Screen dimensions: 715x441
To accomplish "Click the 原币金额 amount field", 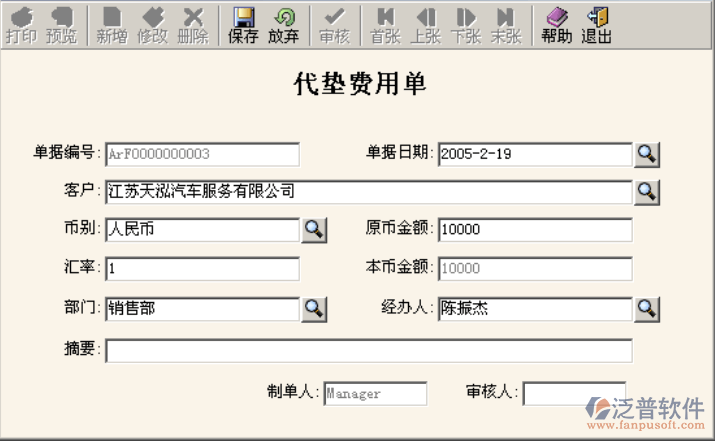I will tap(534, 230).
